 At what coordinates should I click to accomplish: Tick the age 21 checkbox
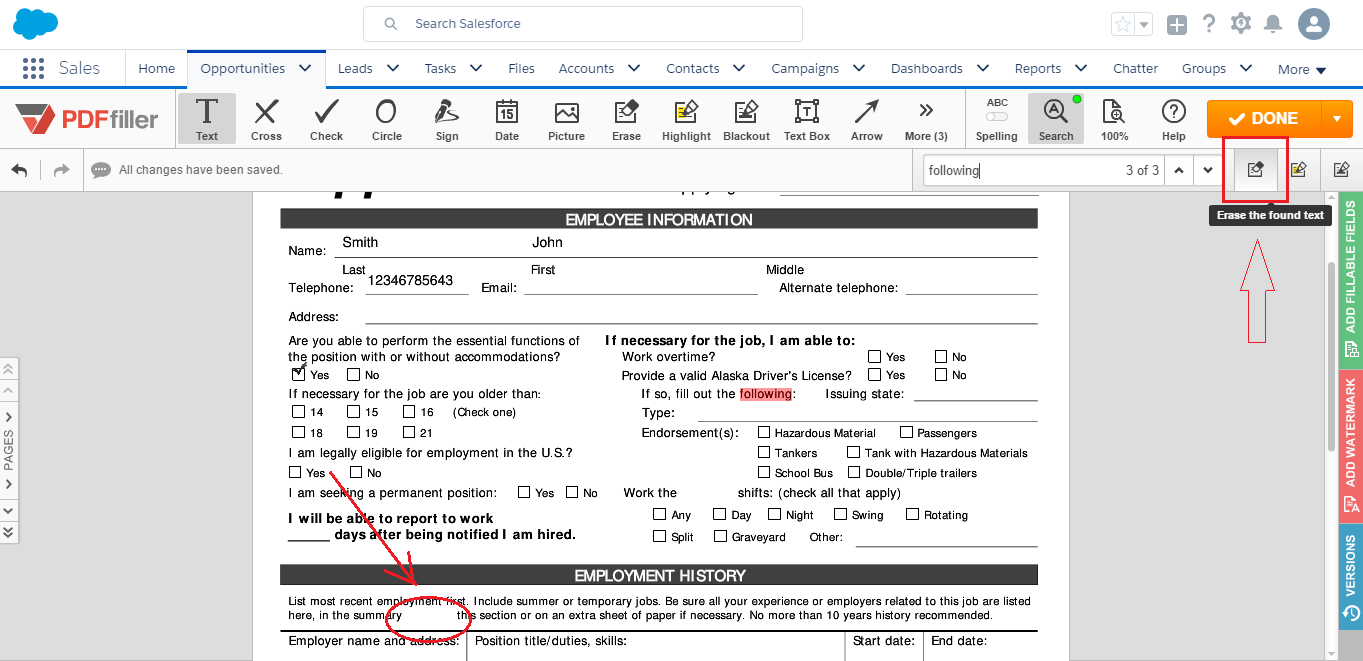pos(409,432)
